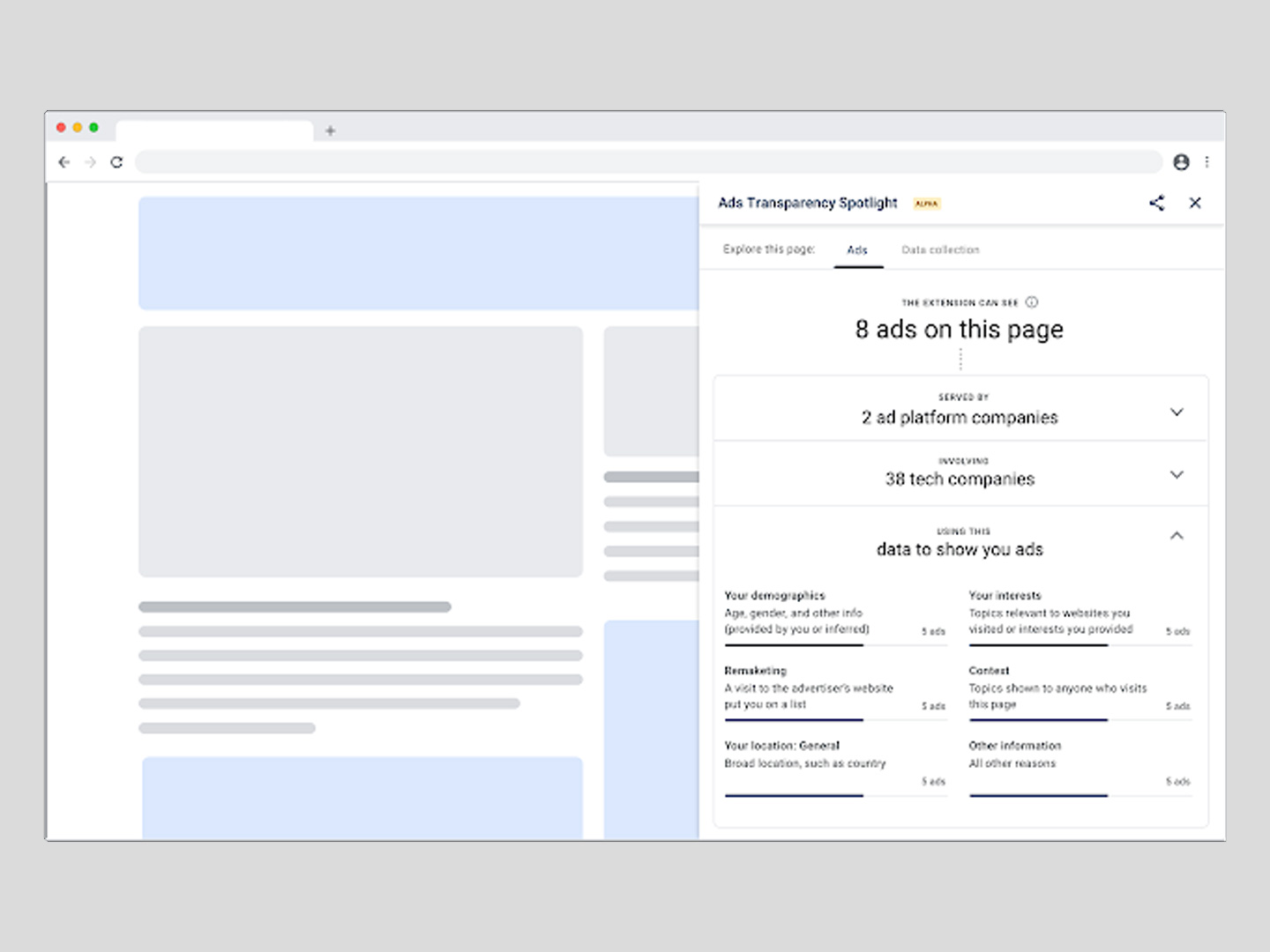Reload the page with refresh icon
Viewport: 1270px width, 952px height.
[116, 162]
